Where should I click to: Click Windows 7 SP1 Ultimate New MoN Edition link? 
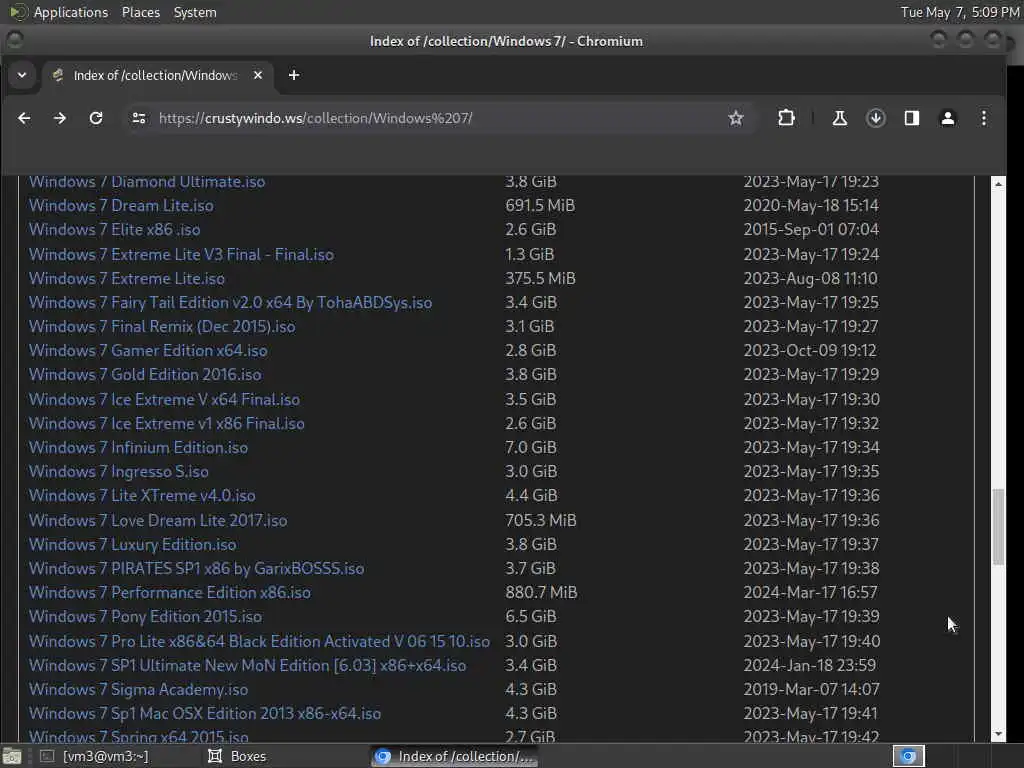point(248,665)
